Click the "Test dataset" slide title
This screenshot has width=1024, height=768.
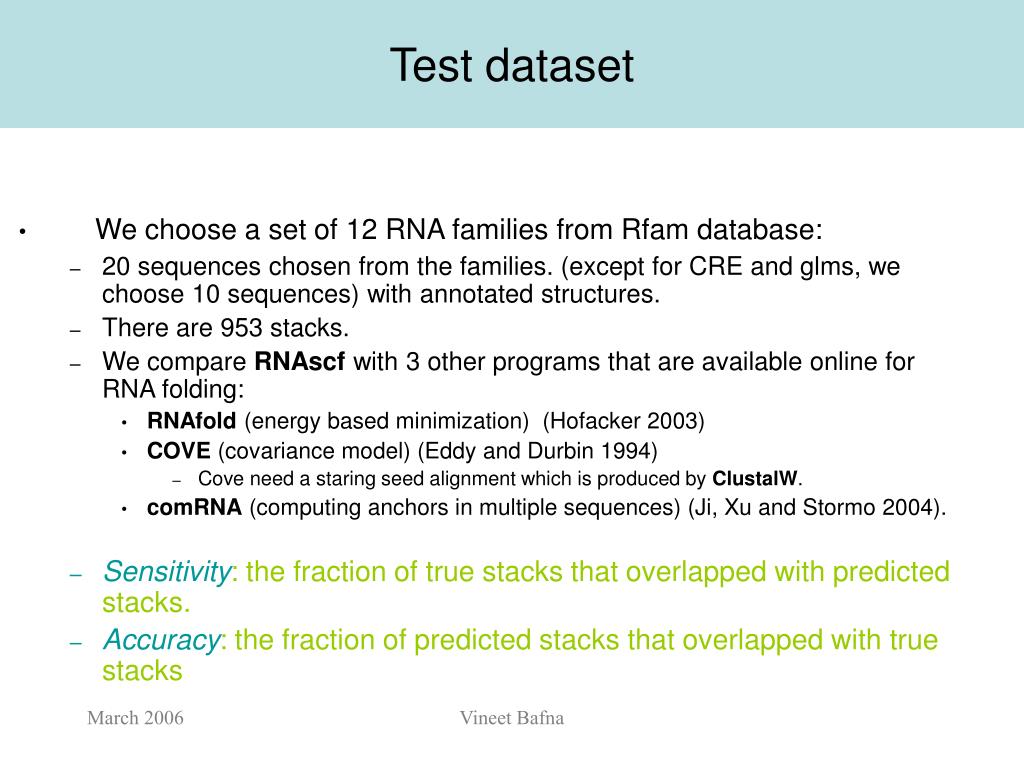[x=511, y=65]
